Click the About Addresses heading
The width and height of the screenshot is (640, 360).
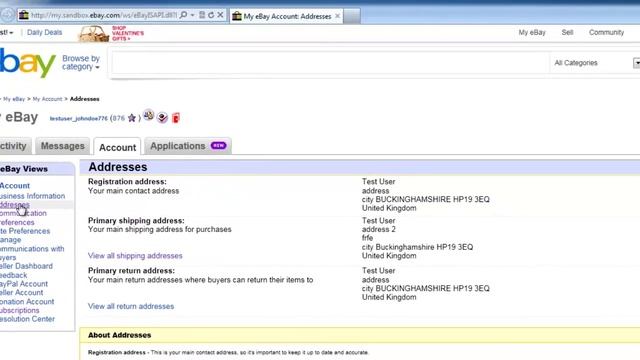point(120,335)
